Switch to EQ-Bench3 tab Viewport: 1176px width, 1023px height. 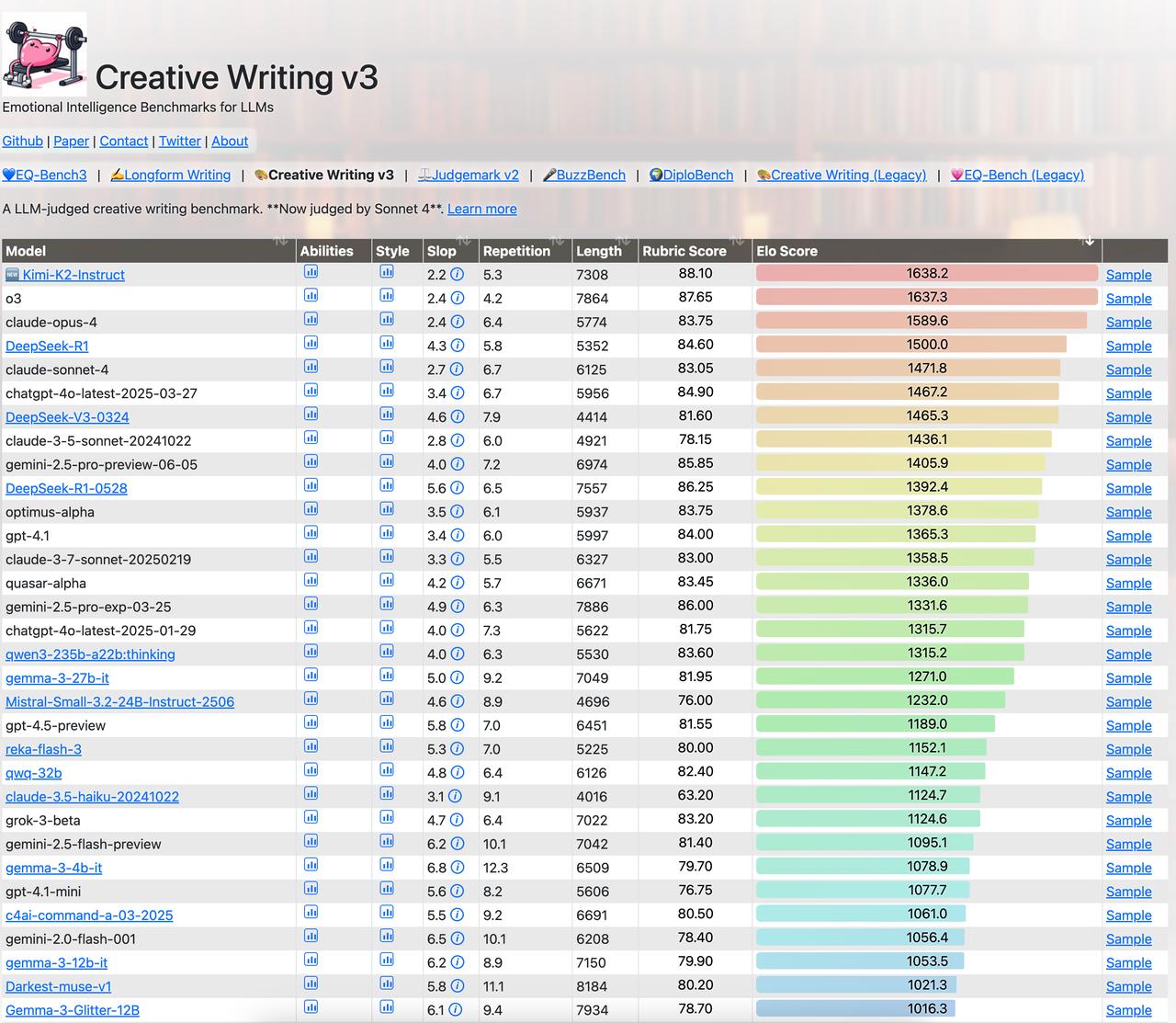point(44,175)
